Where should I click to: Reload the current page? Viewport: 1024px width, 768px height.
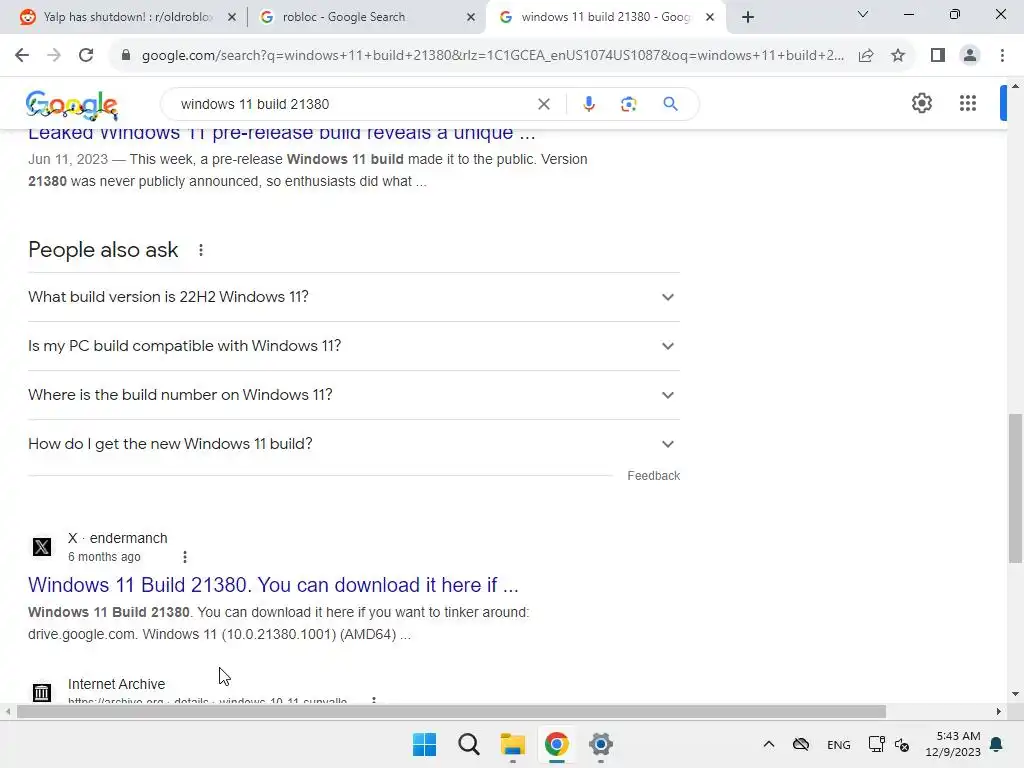[x=86, y=56]
